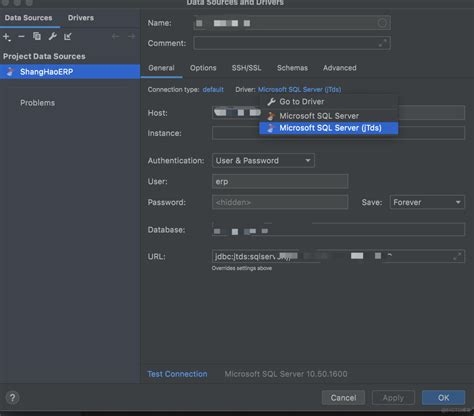Click the Cancel button

tap(343, 398)
